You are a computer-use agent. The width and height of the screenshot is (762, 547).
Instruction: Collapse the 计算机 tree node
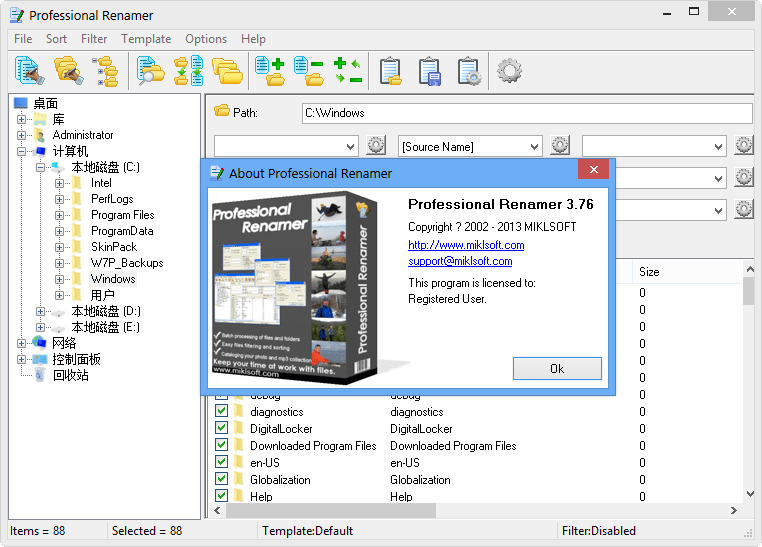21,151
